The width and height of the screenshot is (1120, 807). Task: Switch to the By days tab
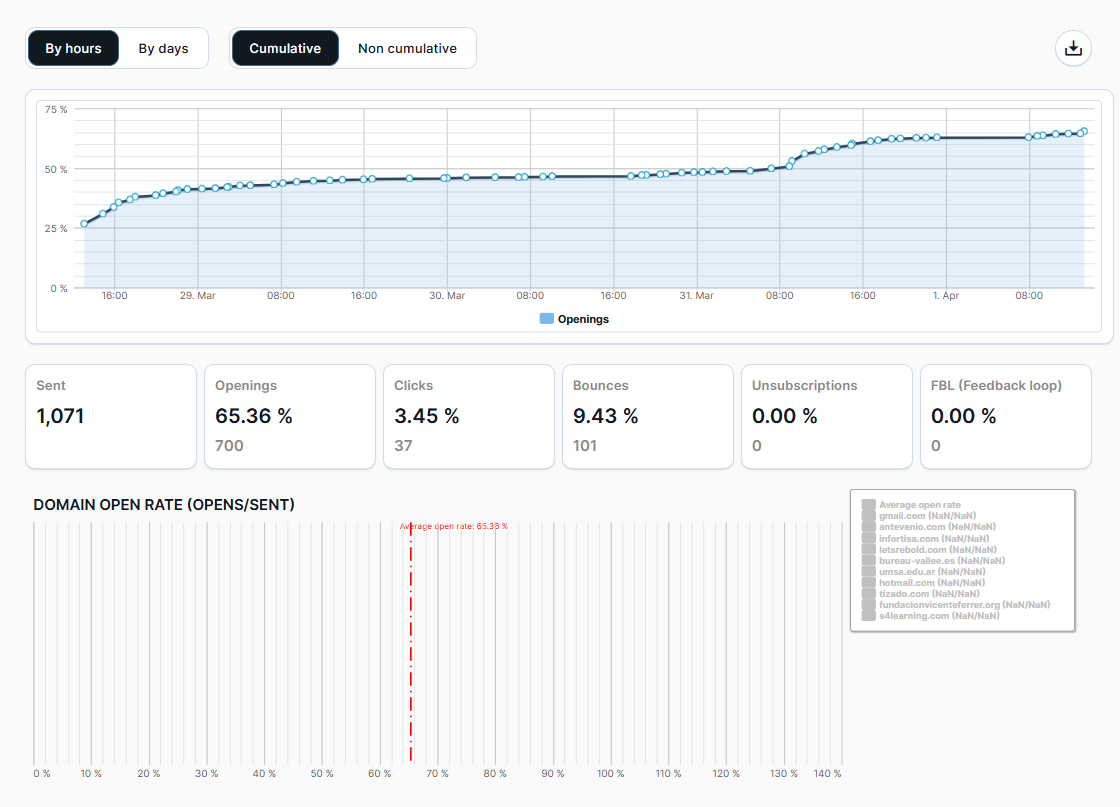163,48
